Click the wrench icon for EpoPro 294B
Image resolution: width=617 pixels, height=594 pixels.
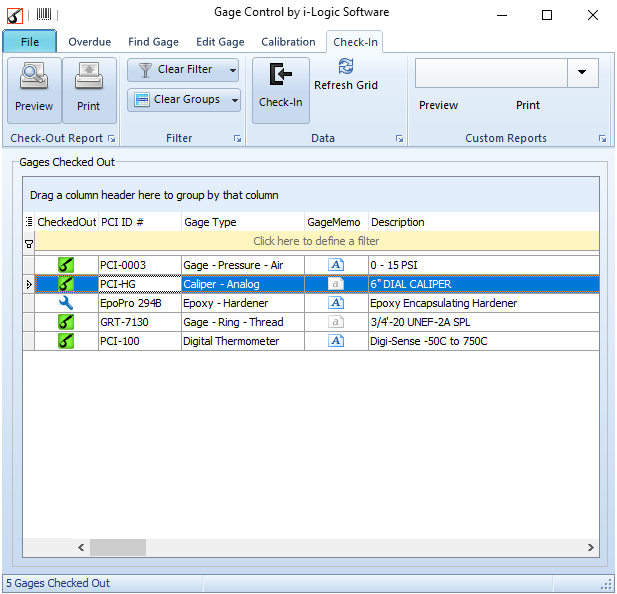pyautogui.click(x=66, y=303)
